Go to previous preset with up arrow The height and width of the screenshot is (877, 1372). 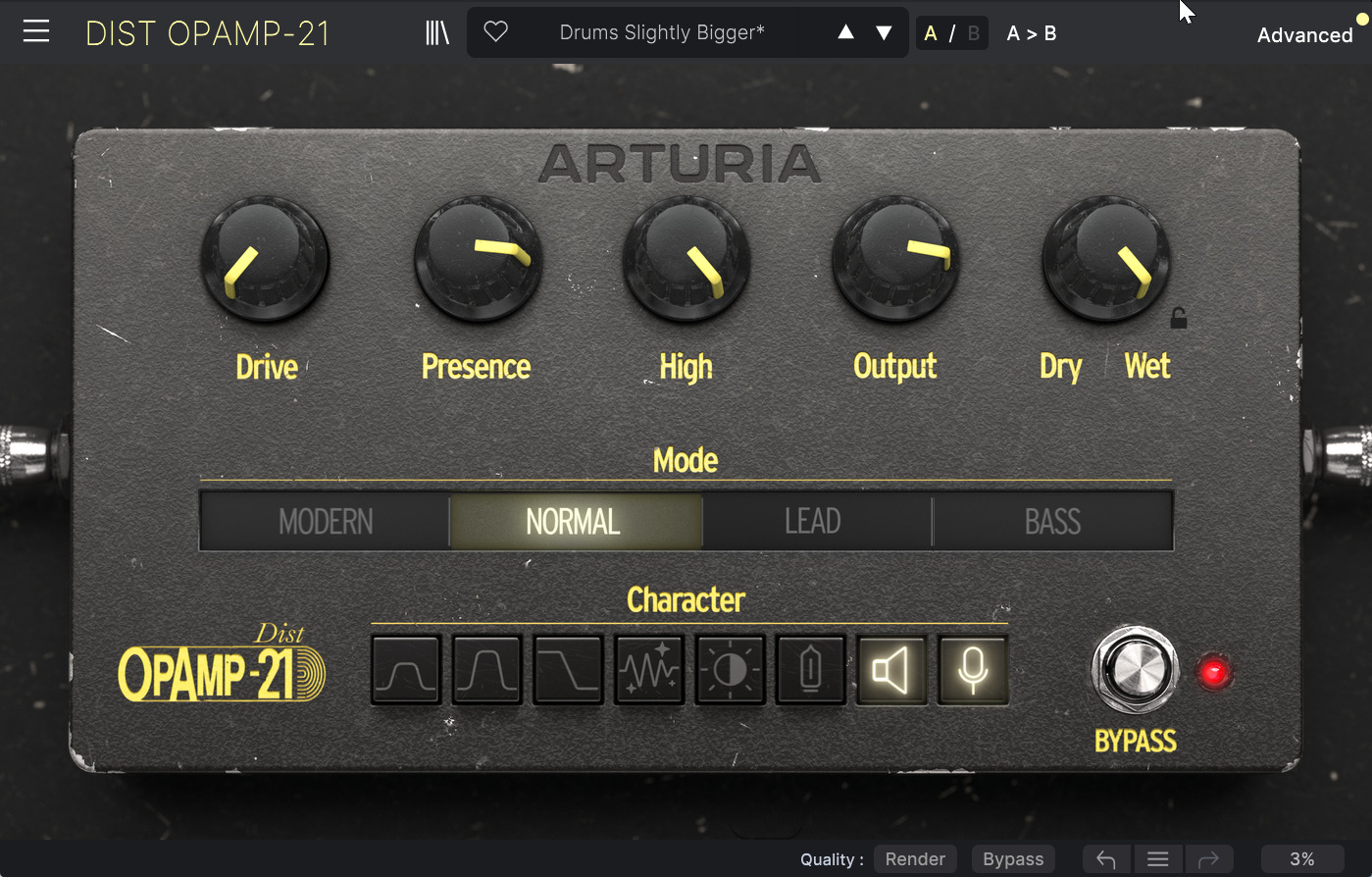[845, 32]
